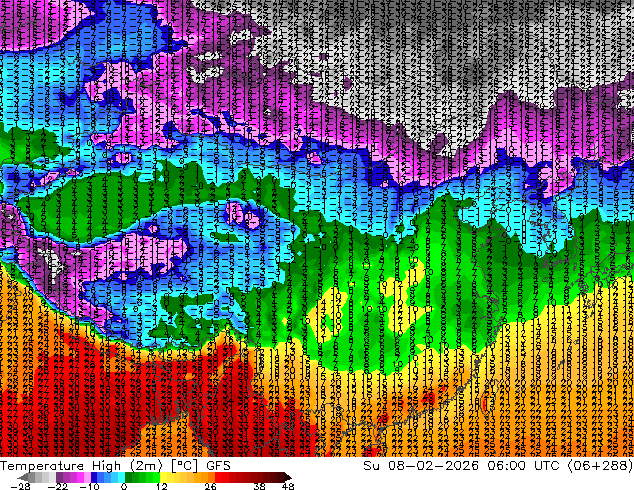
Task: Click the dark green swatch right of 0
Action: coord(129,477)
